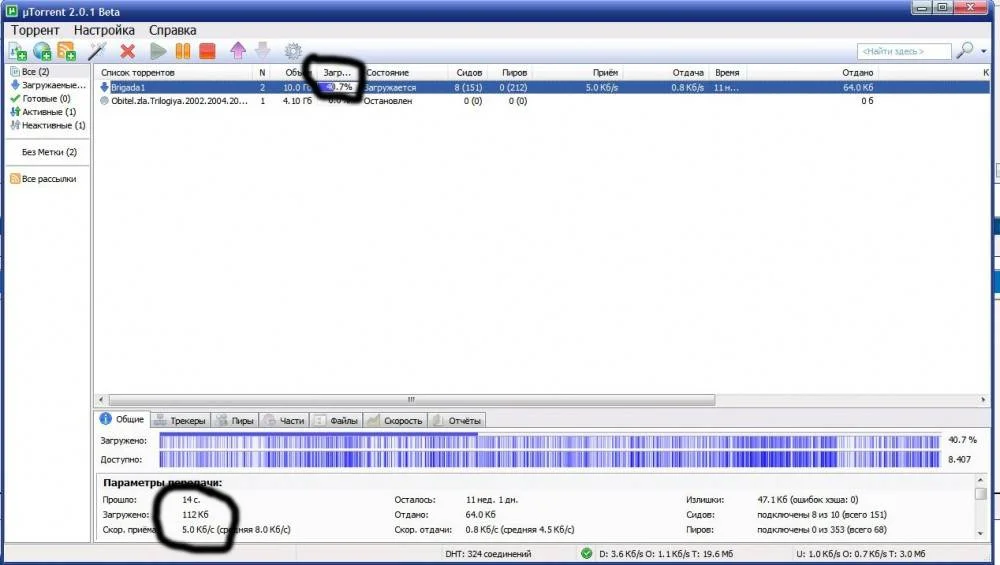
Task: Open the Справка menu
Action: coord(172,30)
